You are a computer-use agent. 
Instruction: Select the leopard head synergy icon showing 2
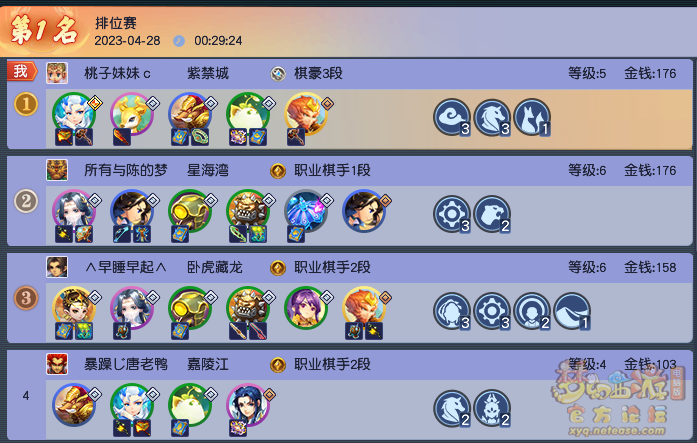[x=492, y=214]
